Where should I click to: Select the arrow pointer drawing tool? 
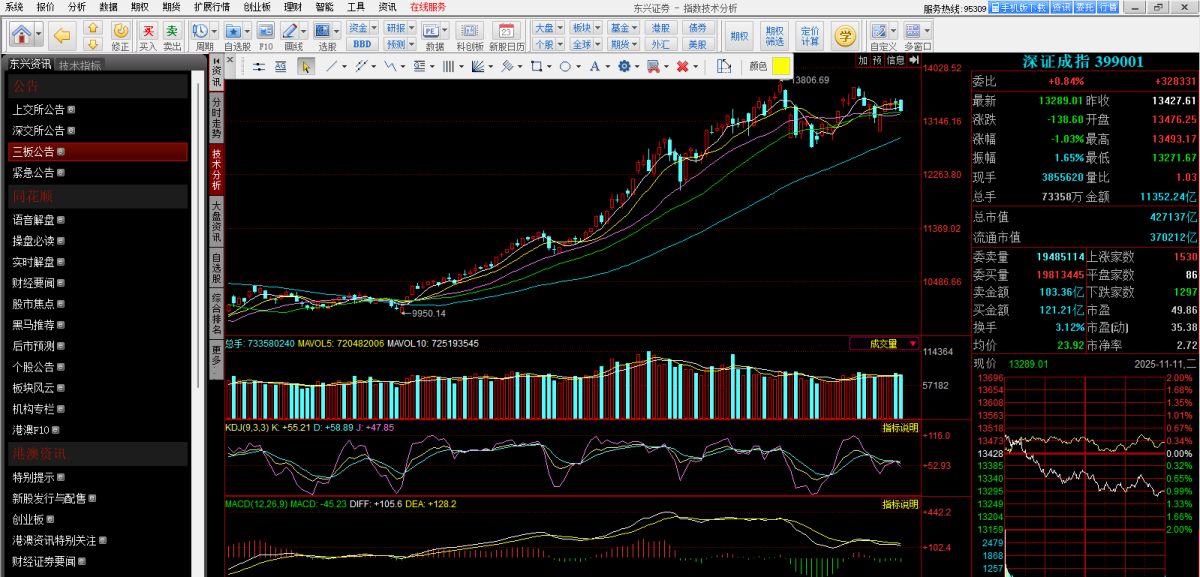[306, 67]
